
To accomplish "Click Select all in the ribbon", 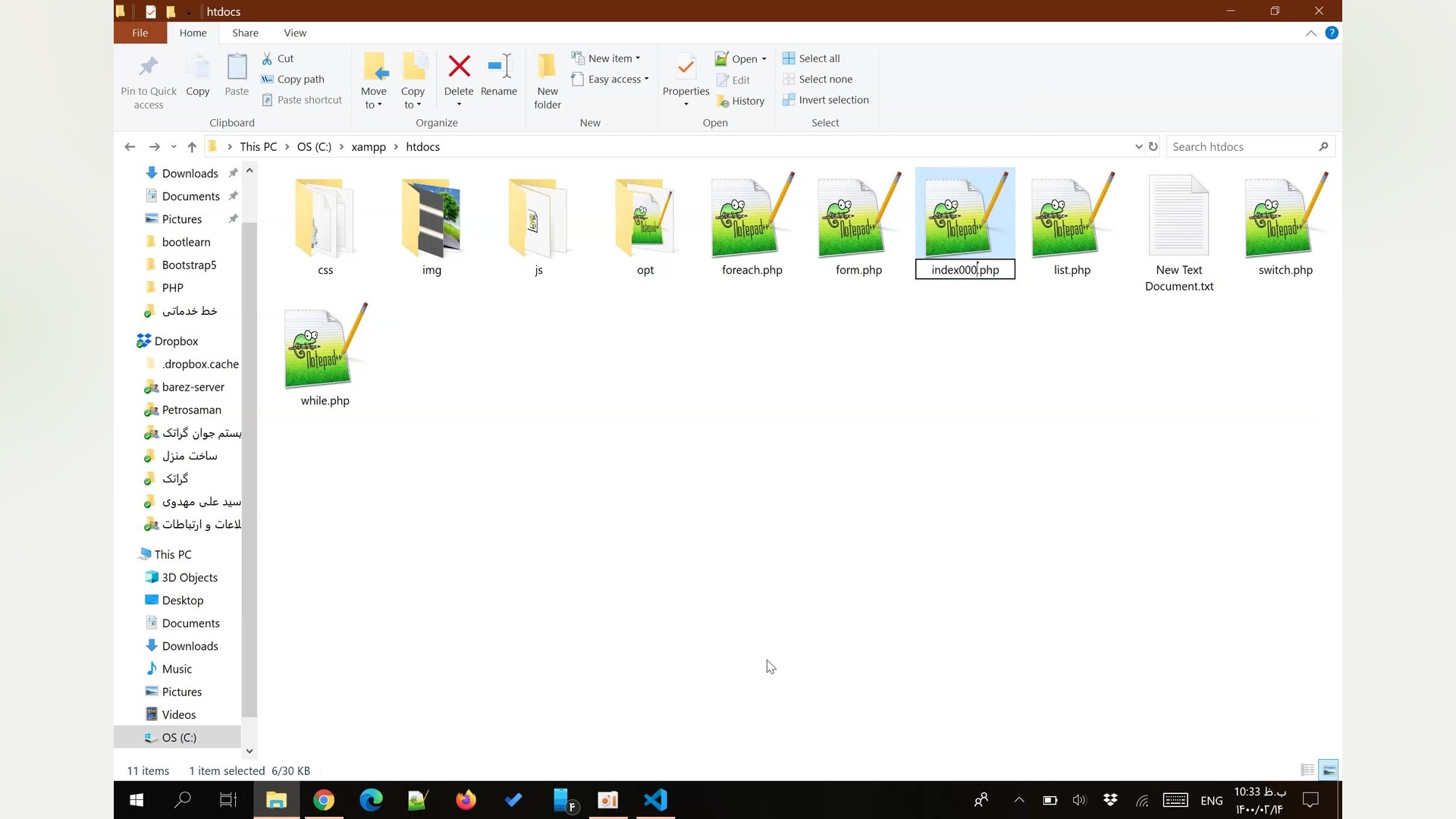I will point(811,58).
